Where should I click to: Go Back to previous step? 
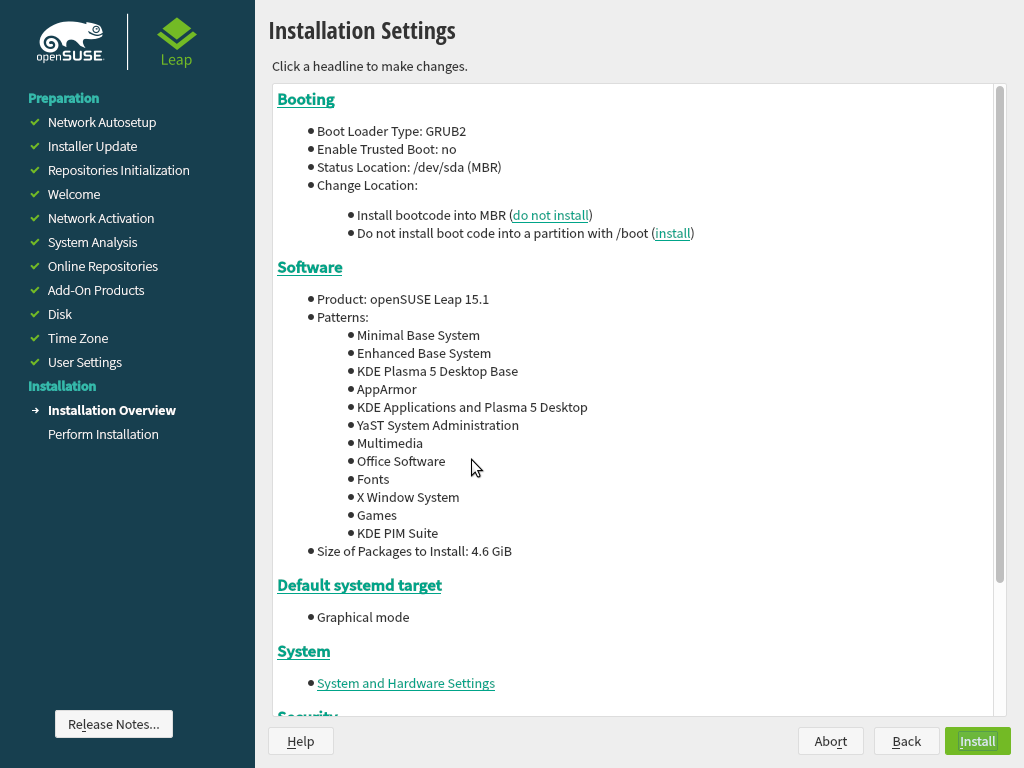pyautogui.click(x=906, y=741)
